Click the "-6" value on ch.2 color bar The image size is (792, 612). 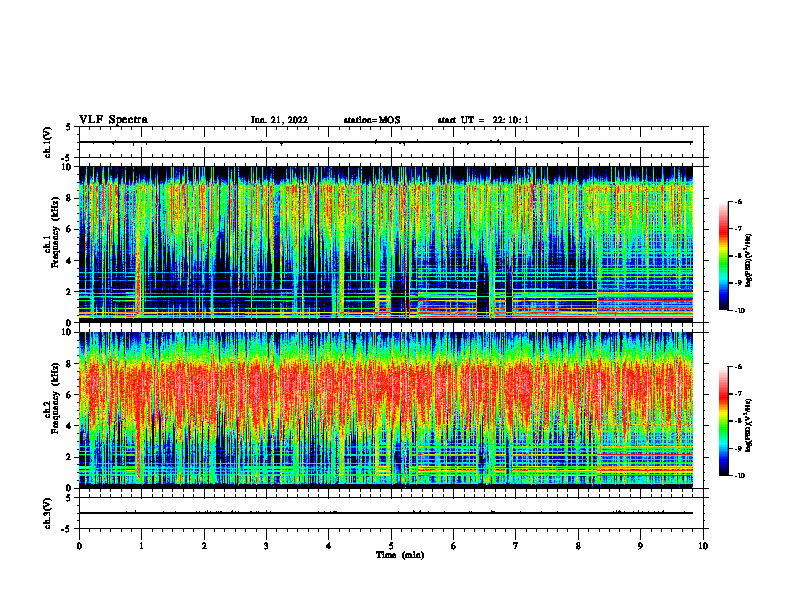point(739,367)
